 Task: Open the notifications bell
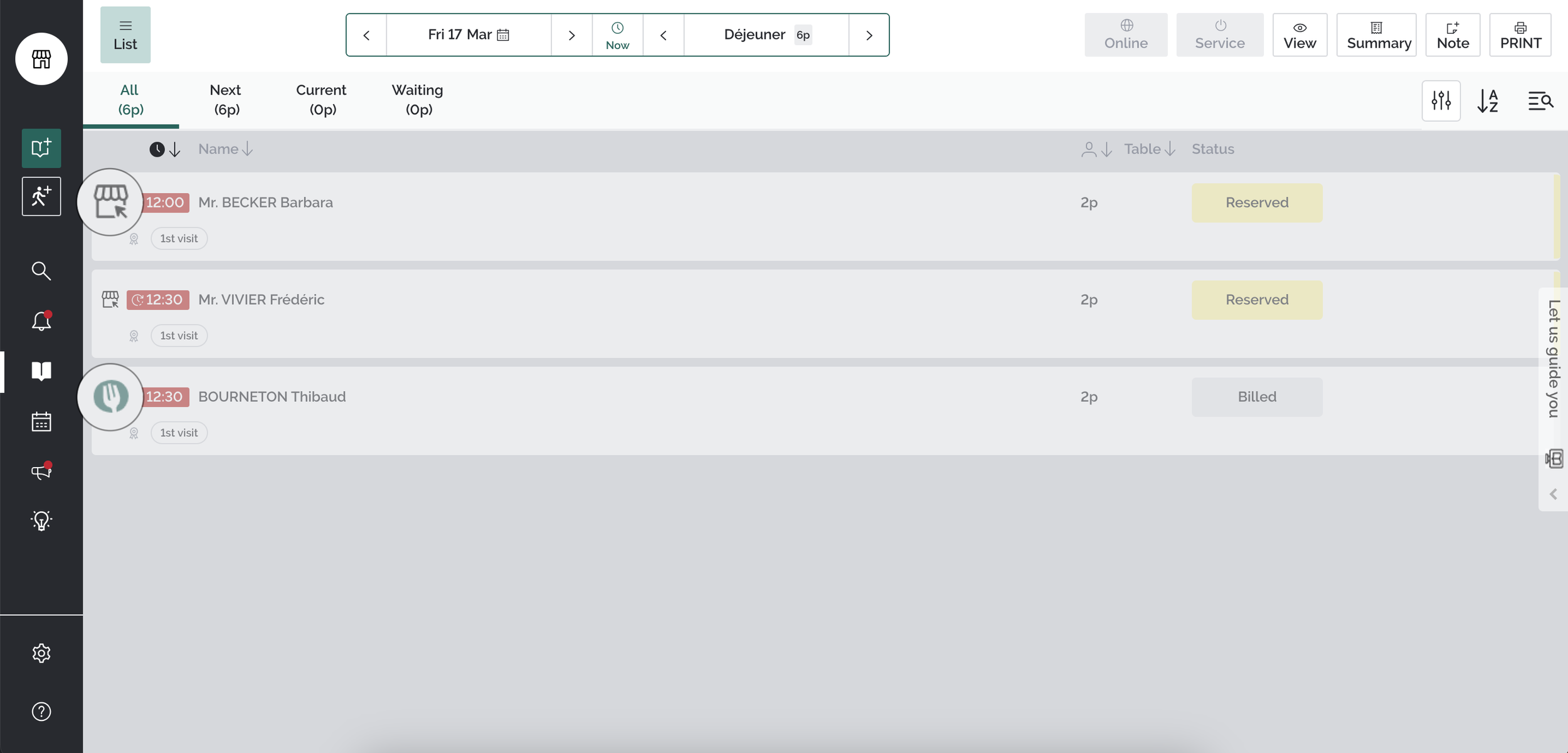click(x=40, y=321)
